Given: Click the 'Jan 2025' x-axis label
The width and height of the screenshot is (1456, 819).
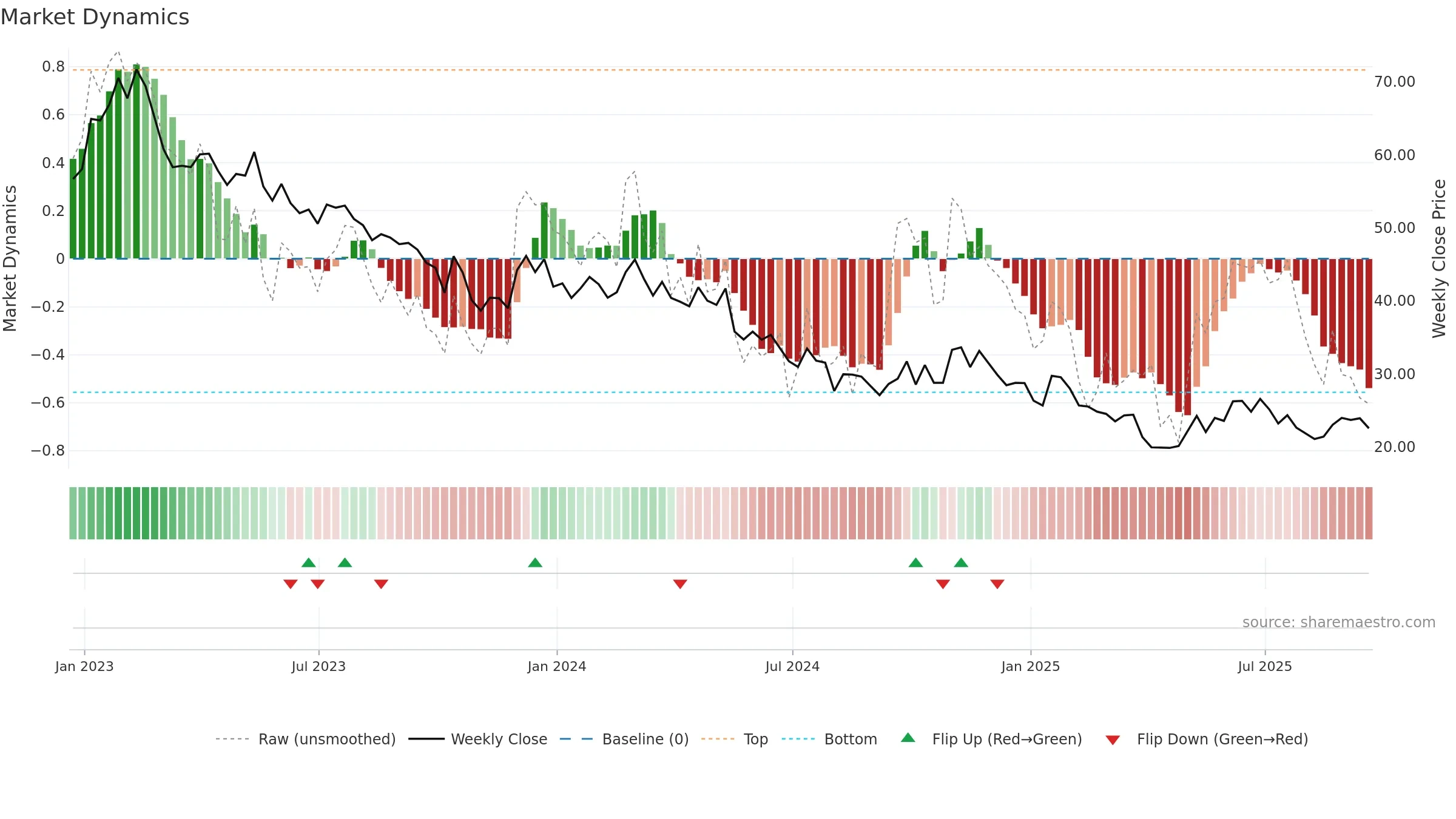Looking at the screenshot, I should [x=1031, y=666].
